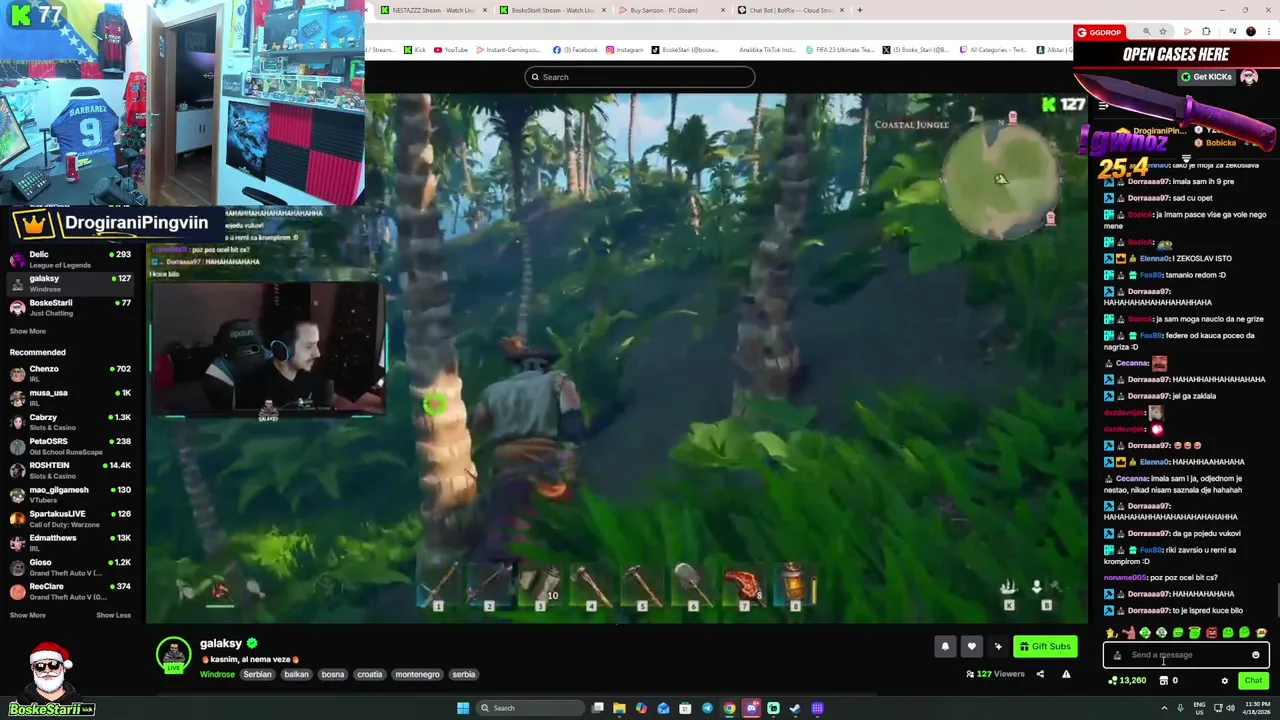
Task: Open Cabrzy recommended channel
Action: coord(70,421)
